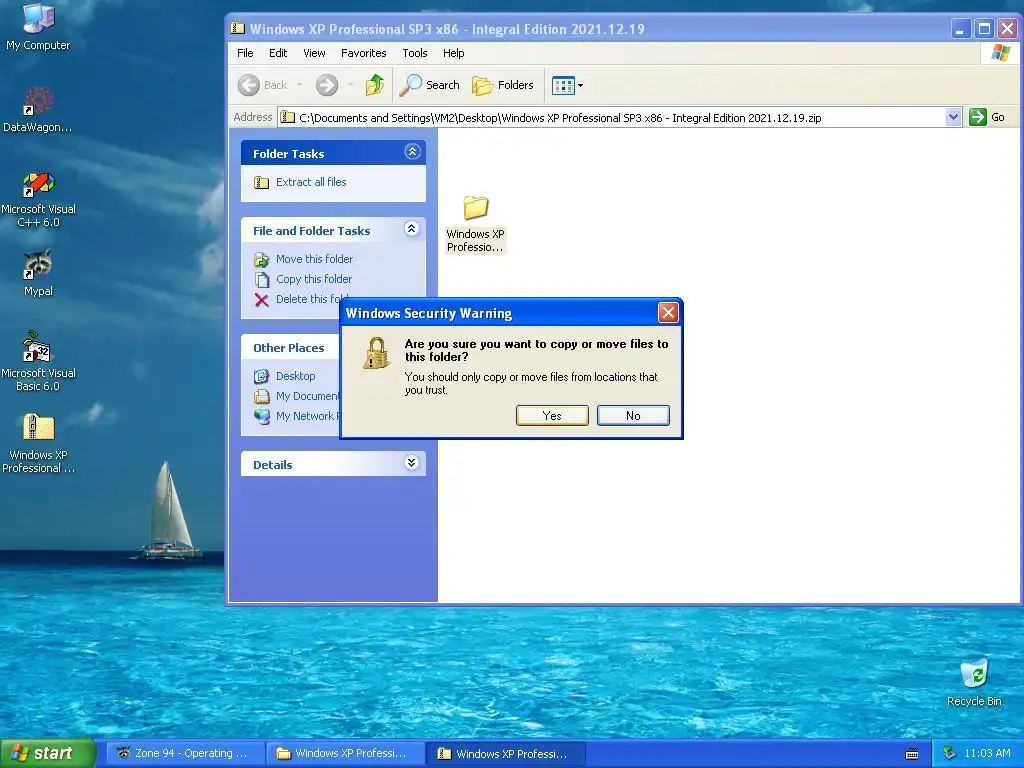Click the red Delete this folder icon
The width and height of the screenshot is (1024, 768).
(x=261, y=300)
